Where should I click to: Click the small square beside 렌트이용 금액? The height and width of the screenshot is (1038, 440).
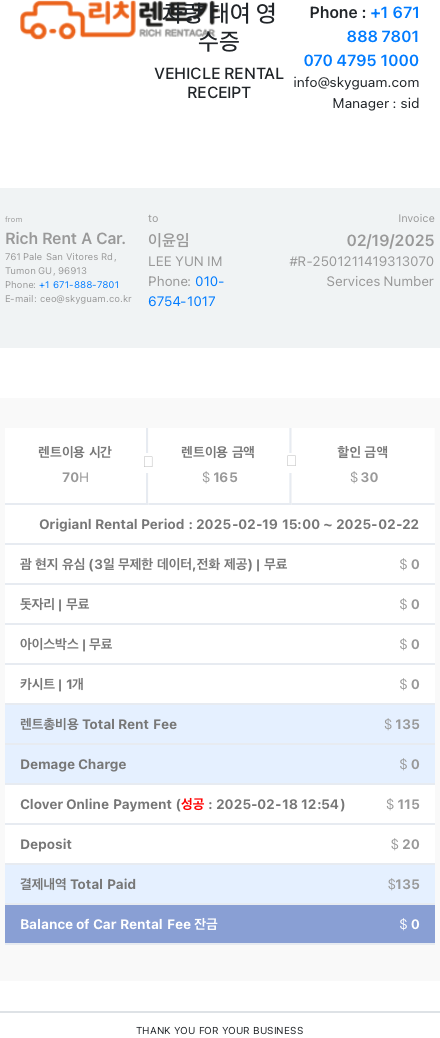(148, 461)
